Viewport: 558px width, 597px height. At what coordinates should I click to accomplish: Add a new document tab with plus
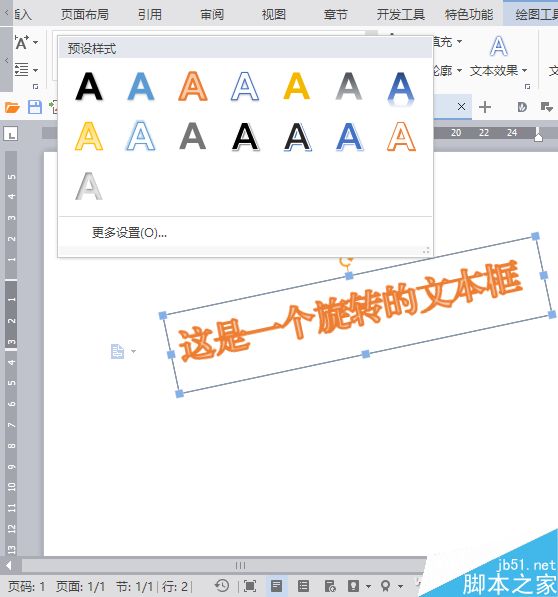[485, 107]
